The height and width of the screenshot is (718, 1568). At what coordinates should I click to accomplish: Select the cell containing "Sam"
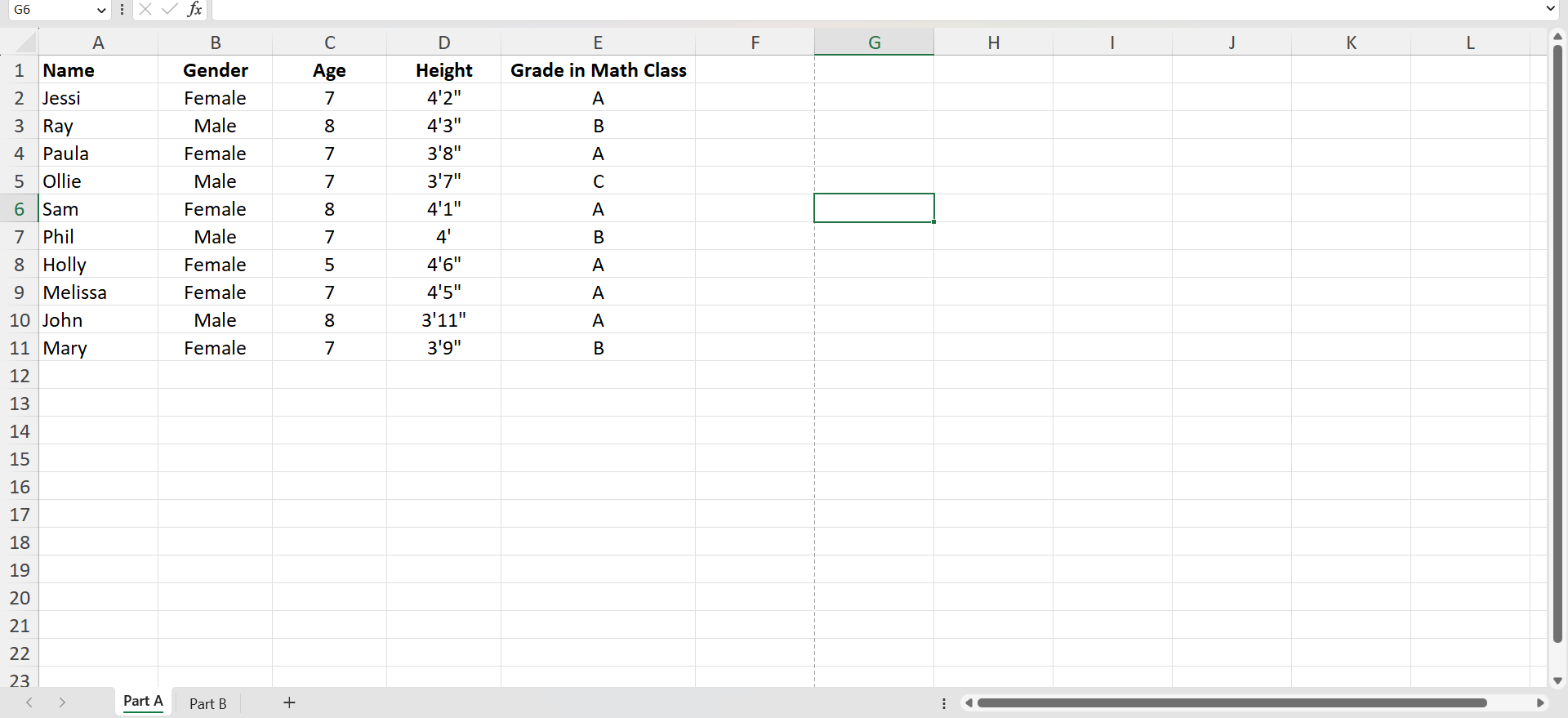coord(98,209)
